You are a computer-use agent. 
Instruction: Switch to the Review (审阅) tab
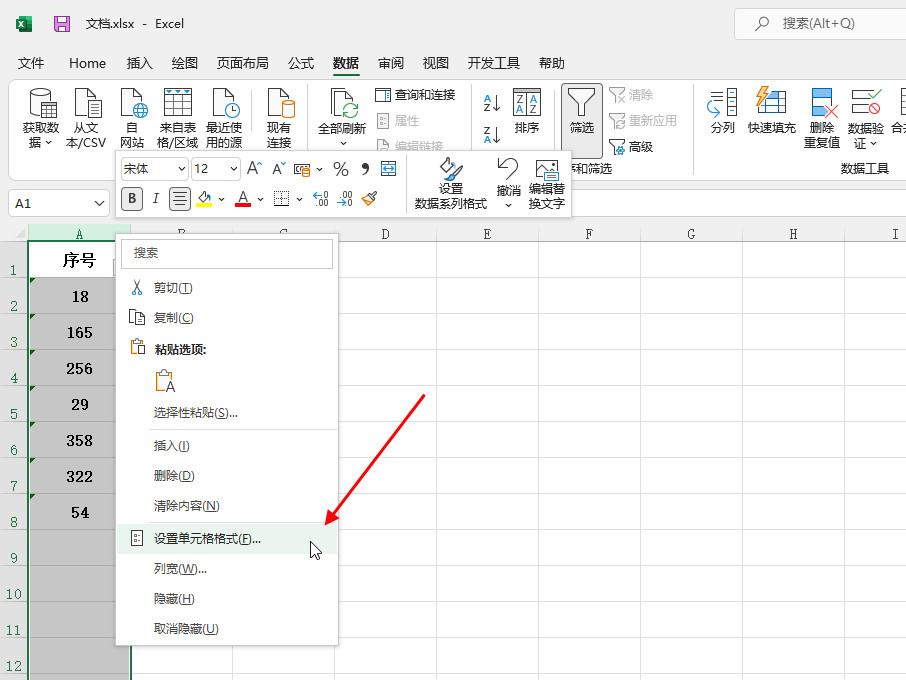click(x=391, y=63)
